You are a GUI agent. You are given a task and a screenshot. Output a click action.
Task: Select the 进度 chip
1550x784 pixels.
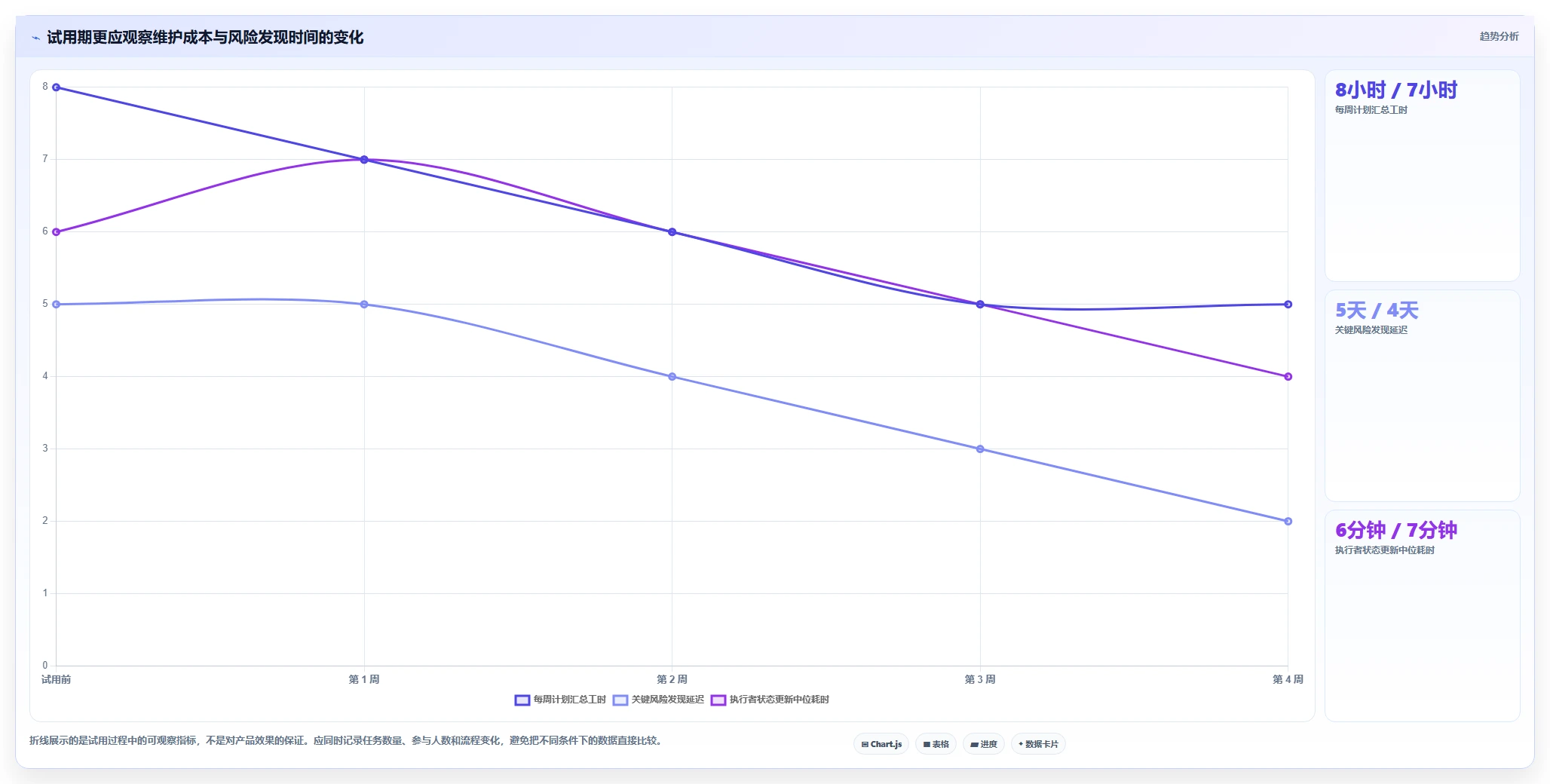983,744
